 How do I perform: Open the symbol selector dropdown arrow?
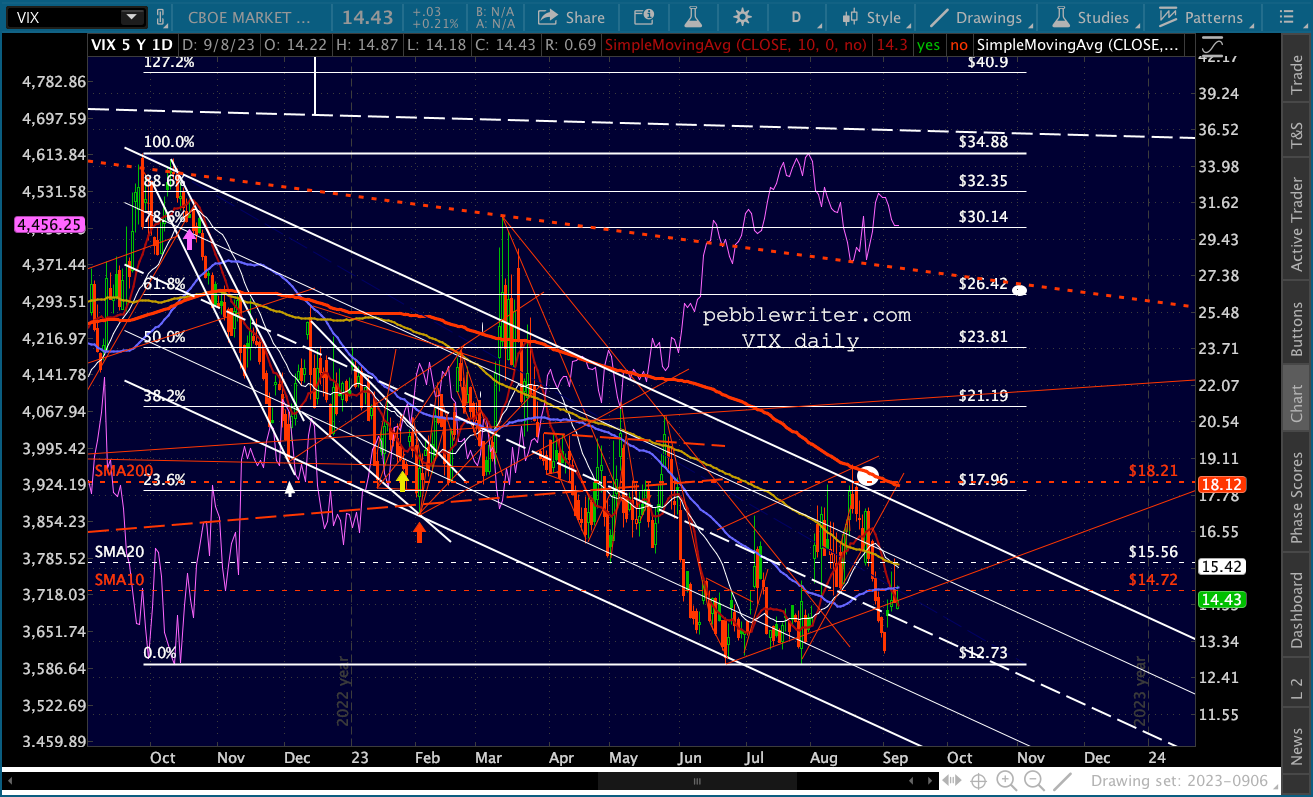click(x=131, y=17)
